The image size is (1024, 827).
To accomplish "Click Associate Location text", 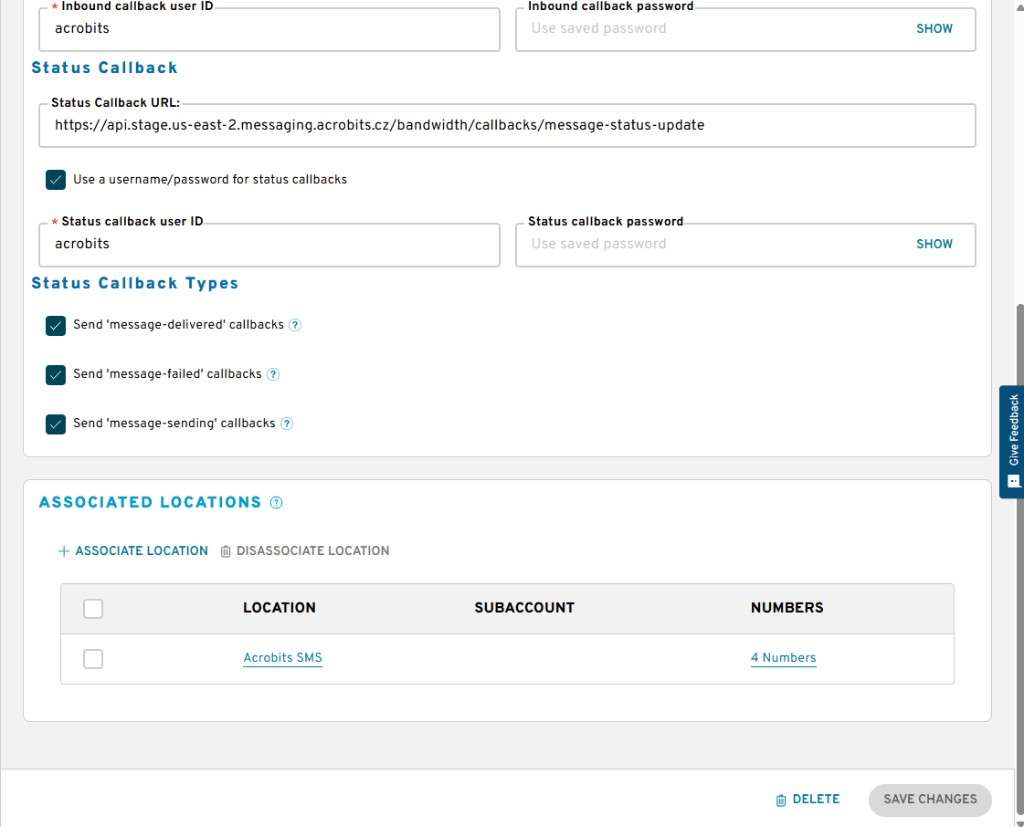I will pos(142,551).
